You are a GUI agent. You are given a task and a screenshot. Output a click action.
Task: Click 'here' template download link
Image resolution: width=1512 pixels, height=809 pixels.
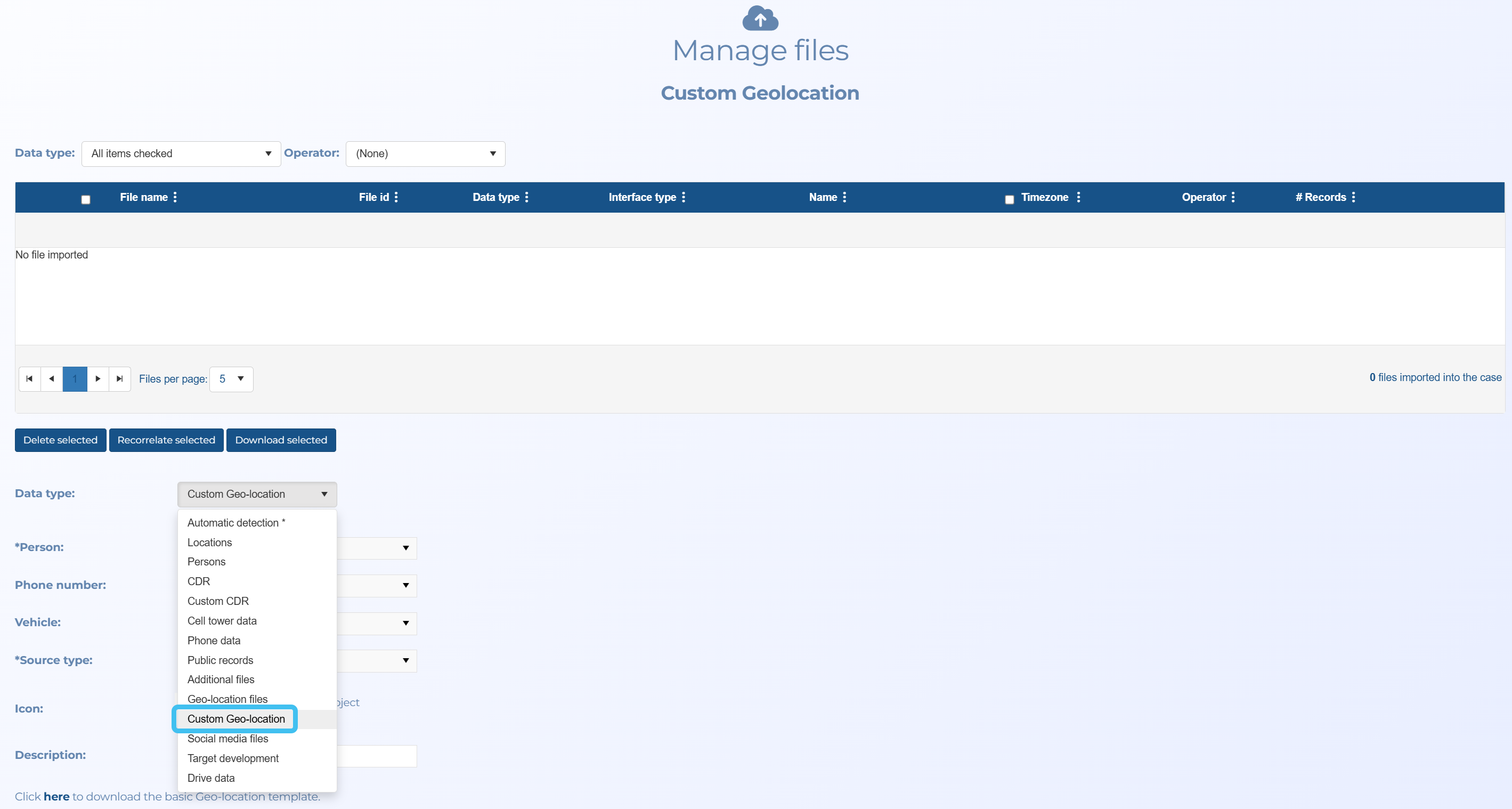[x=56, y=797]
